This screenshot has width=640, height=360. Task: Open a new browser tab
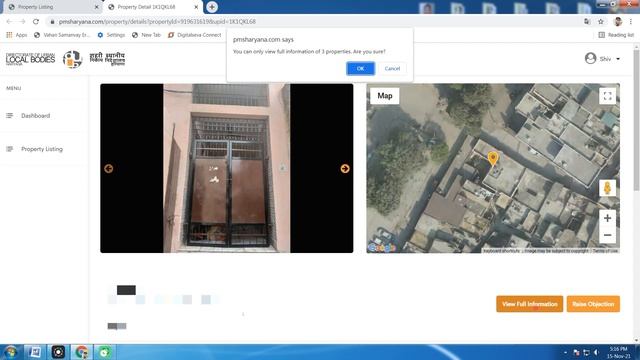click(212, 7)
